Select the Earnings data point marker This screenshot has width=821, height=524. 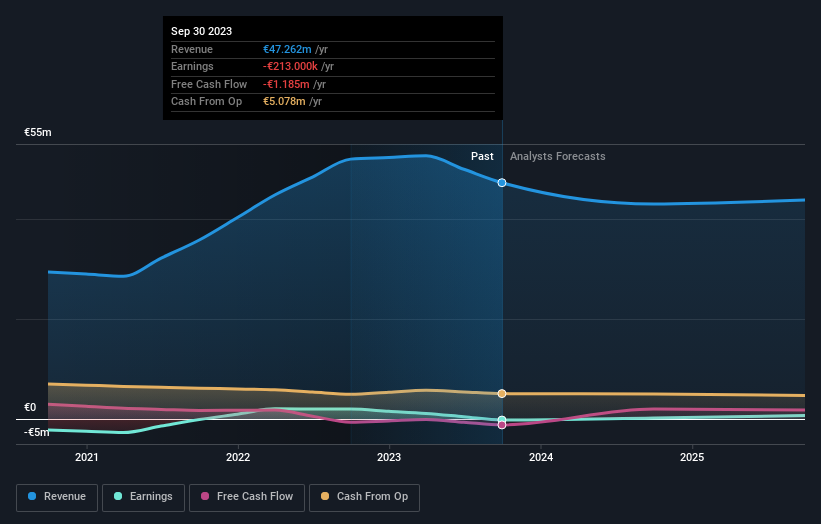[502, 420]
